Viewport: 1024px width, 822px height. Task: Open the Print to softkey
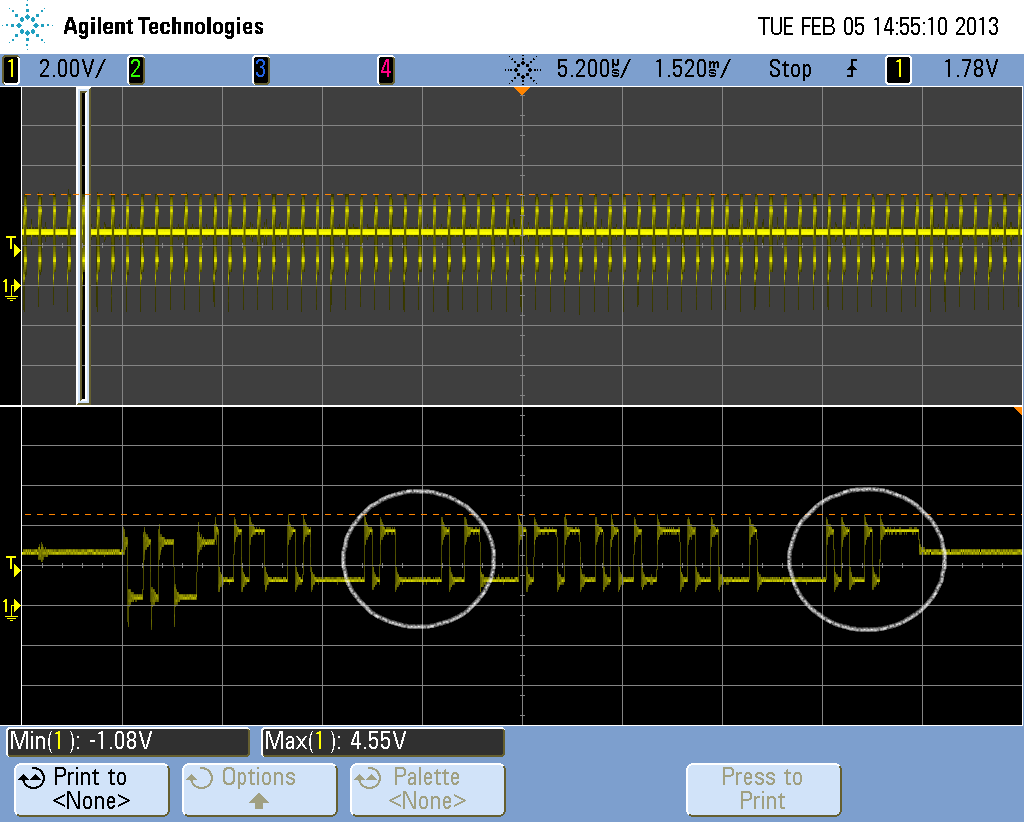pyautogui.click(x=91, y=789)
